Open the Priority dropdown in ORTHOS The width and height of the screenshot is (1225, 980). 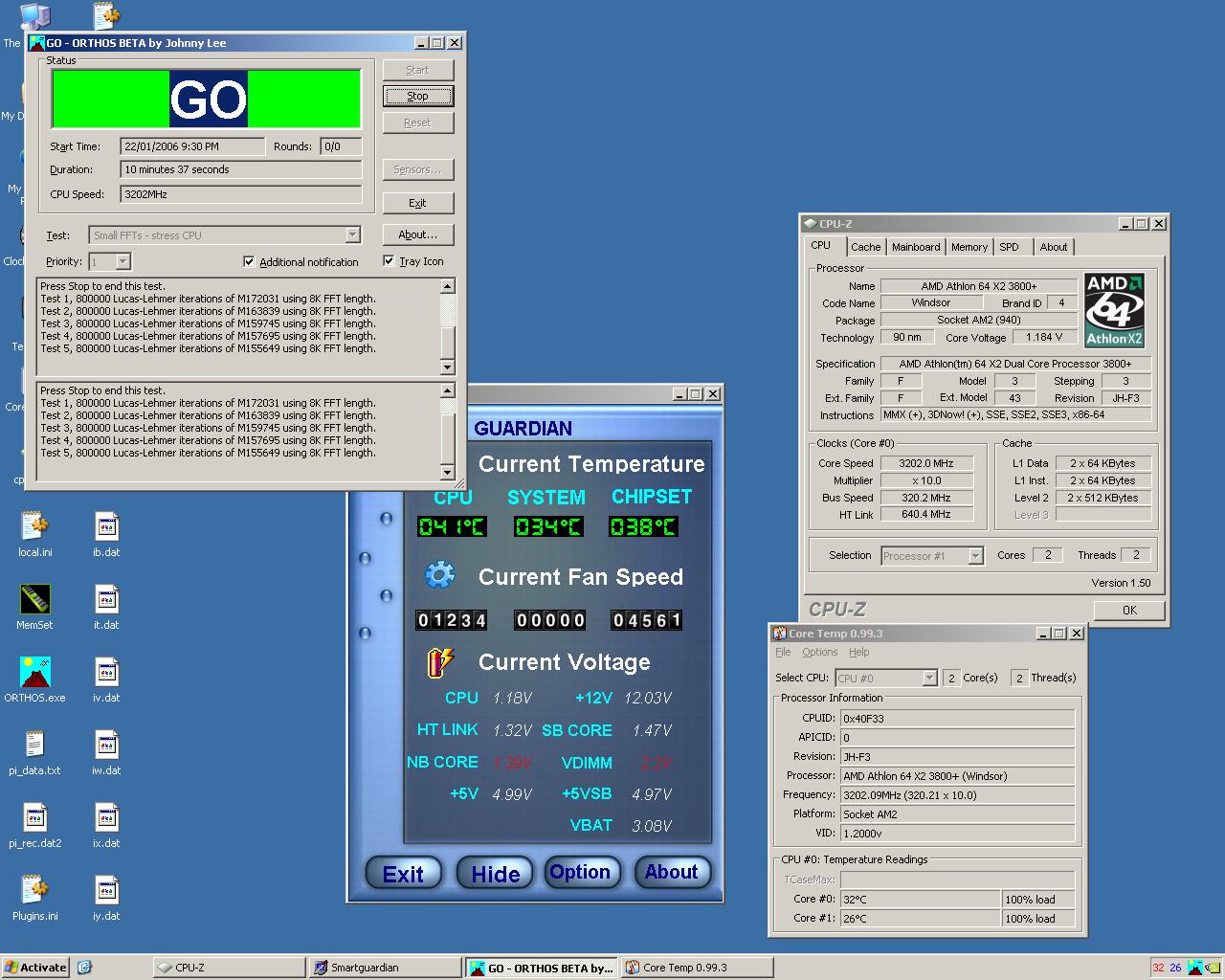(122, 261)
